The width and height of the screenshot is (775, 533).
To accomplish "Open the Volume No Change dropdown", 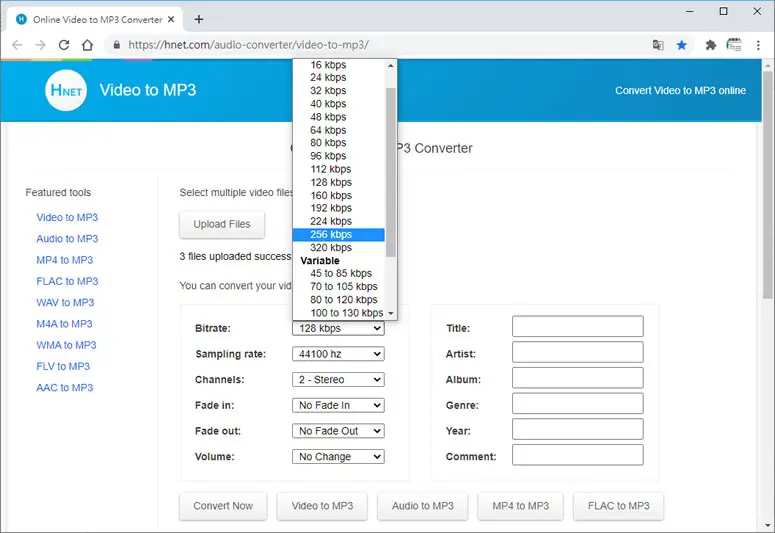I will (338, 457).
